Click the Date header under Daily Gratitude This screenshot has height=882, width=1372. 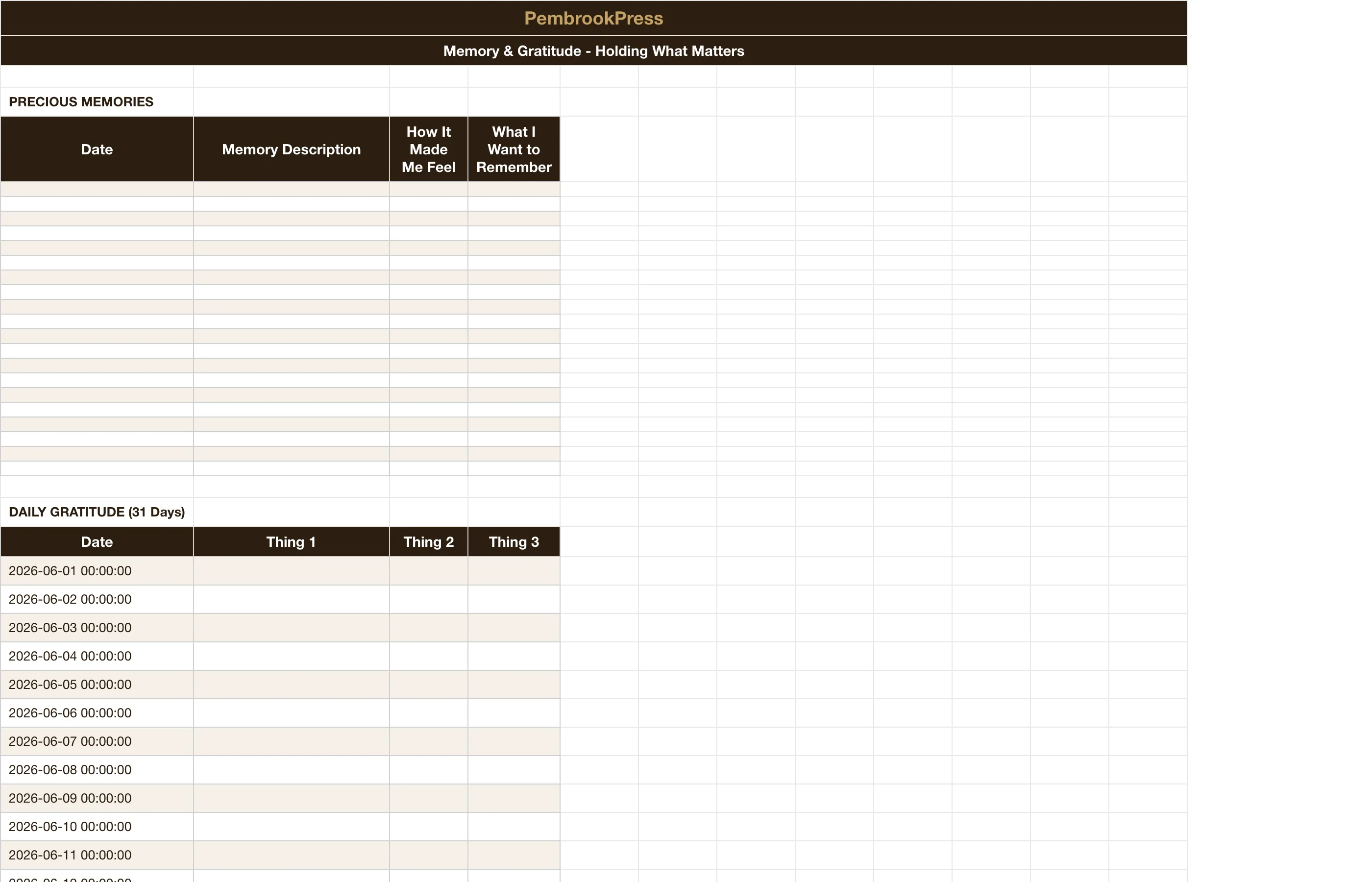click(97, 542)
